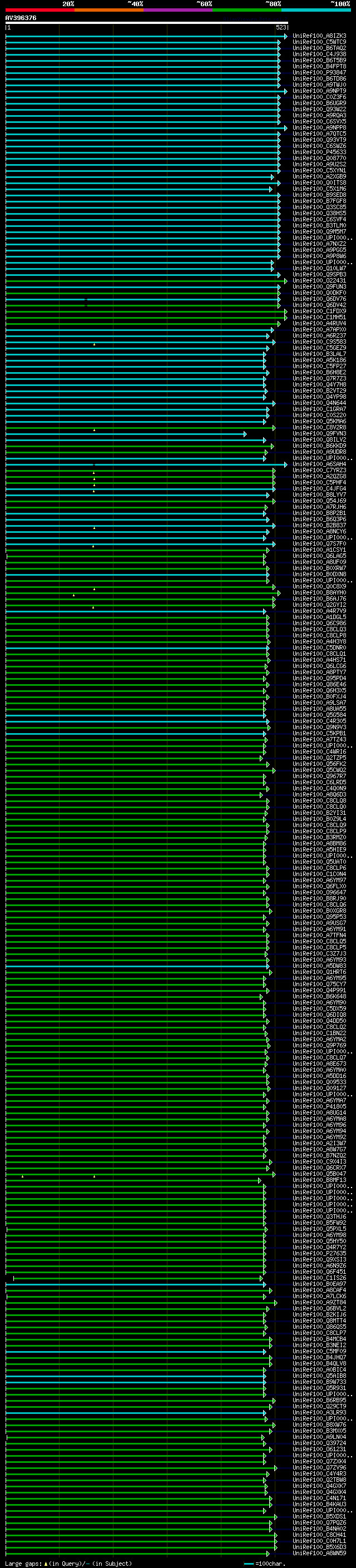Screen dimensions: 356x1568
Task: Select the UniRef100_A4R7V9 label
Action: [319, 611]
